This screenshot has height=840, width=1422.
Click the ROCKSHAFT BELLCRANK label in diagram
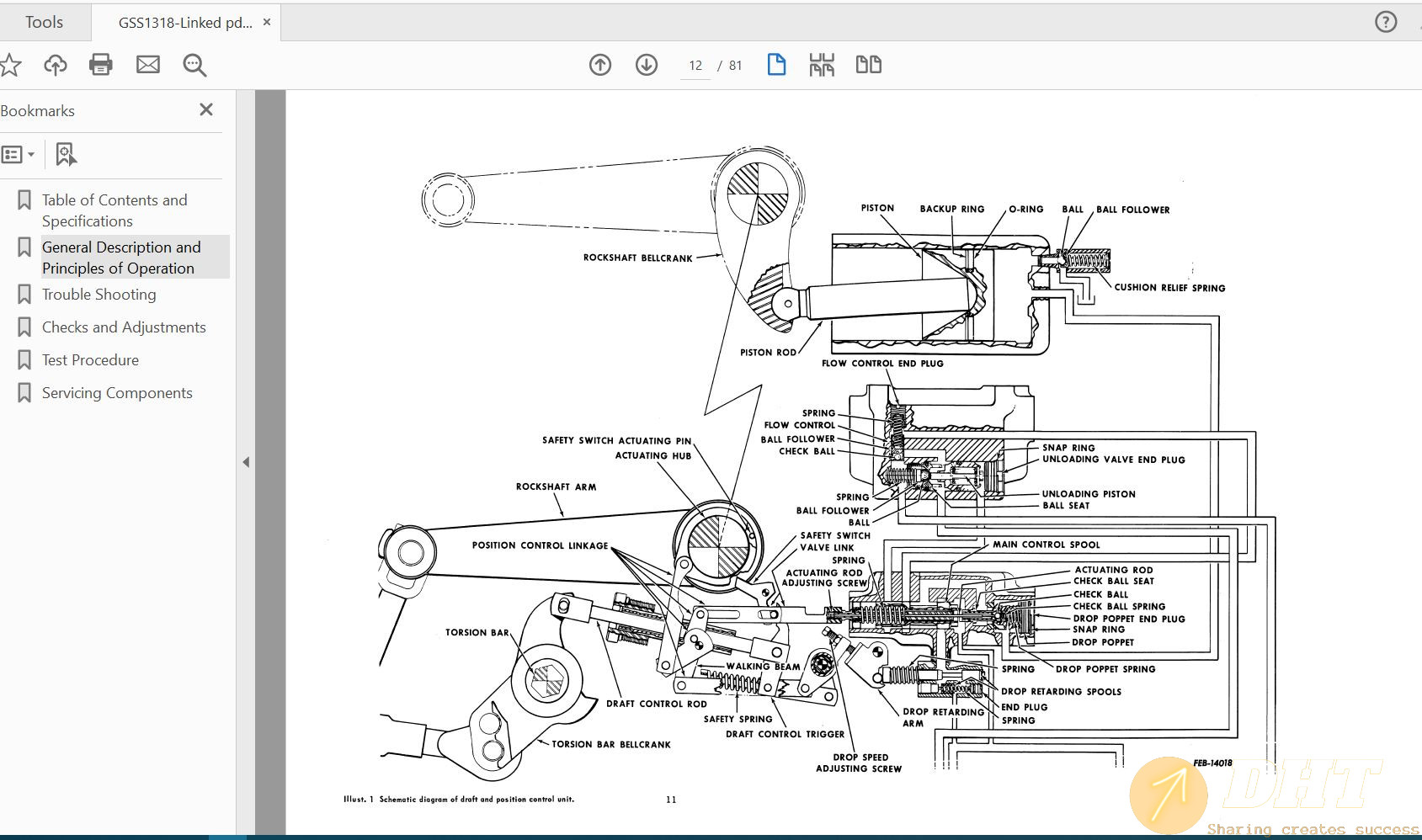637,258
